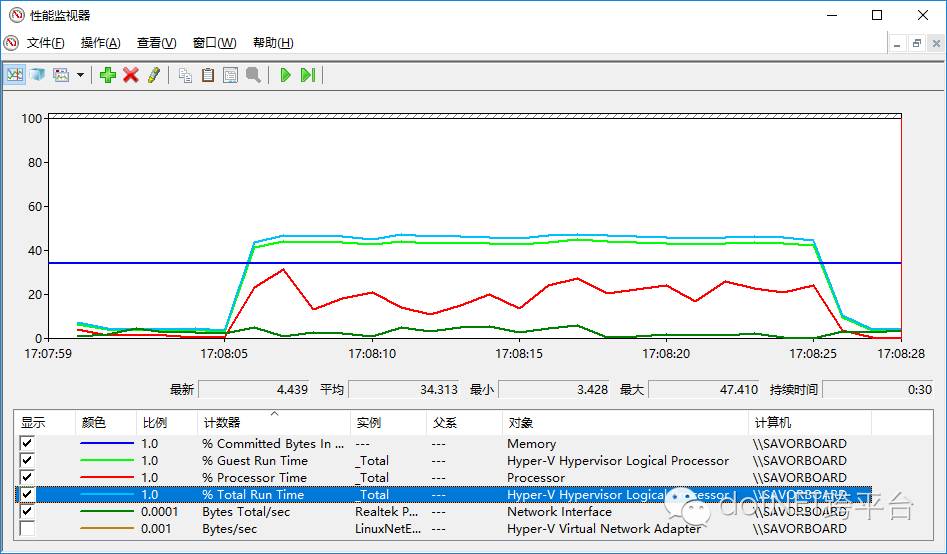Click the blue color line of Committed Bytes
Screen dimensions: 947x554
click(x=107, y=443)
